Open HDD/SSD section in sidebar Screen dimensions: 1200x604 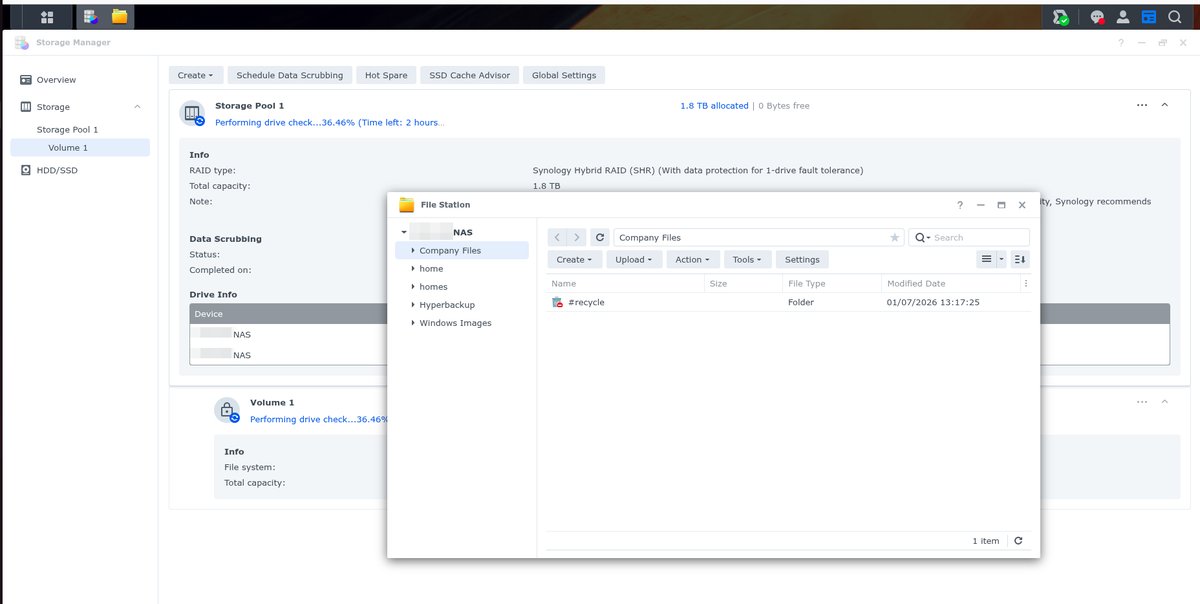point(56,170)
